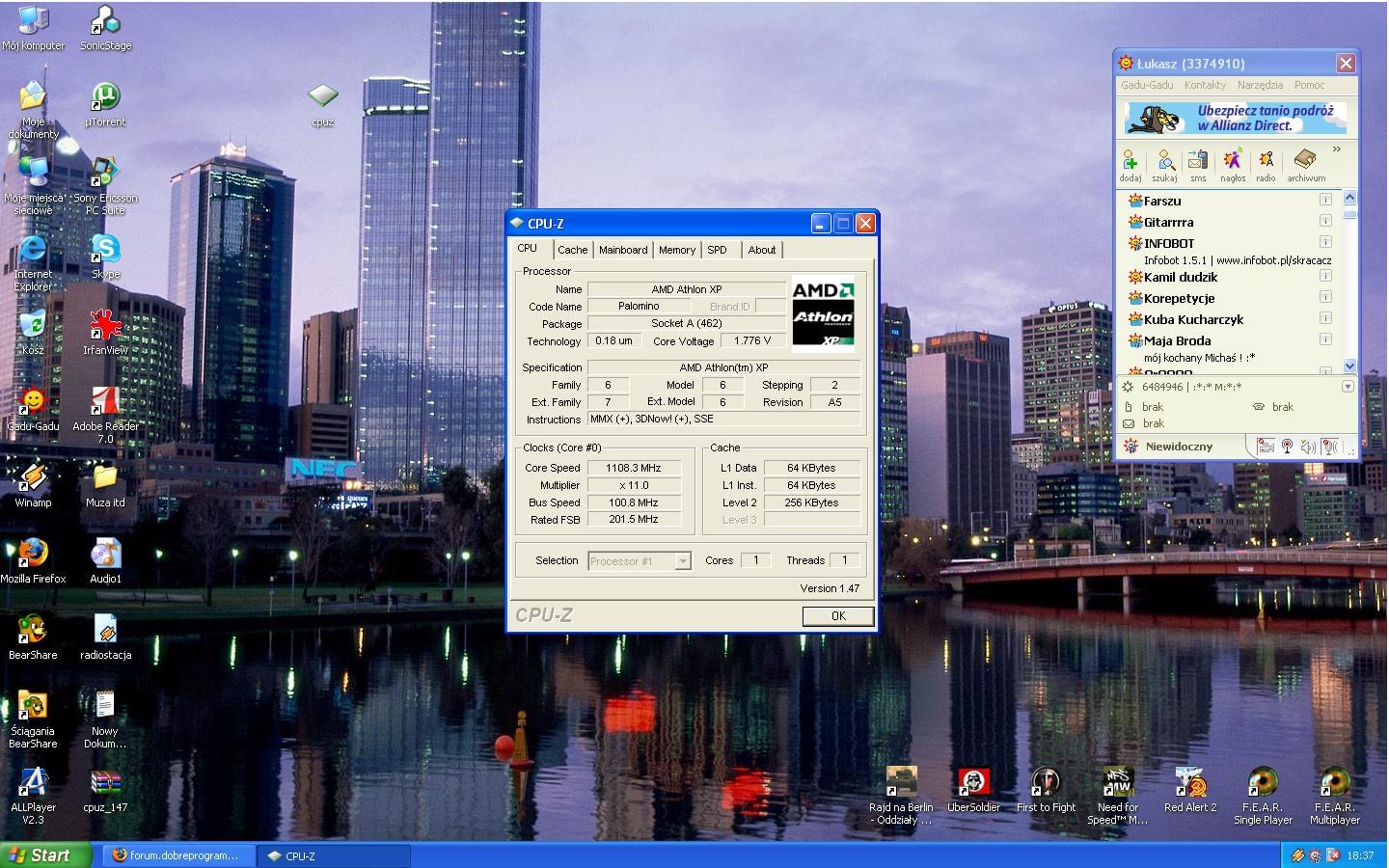Select the INFOBOT contact
This screenshot has height=868, width=1389.
point(1168,243)
